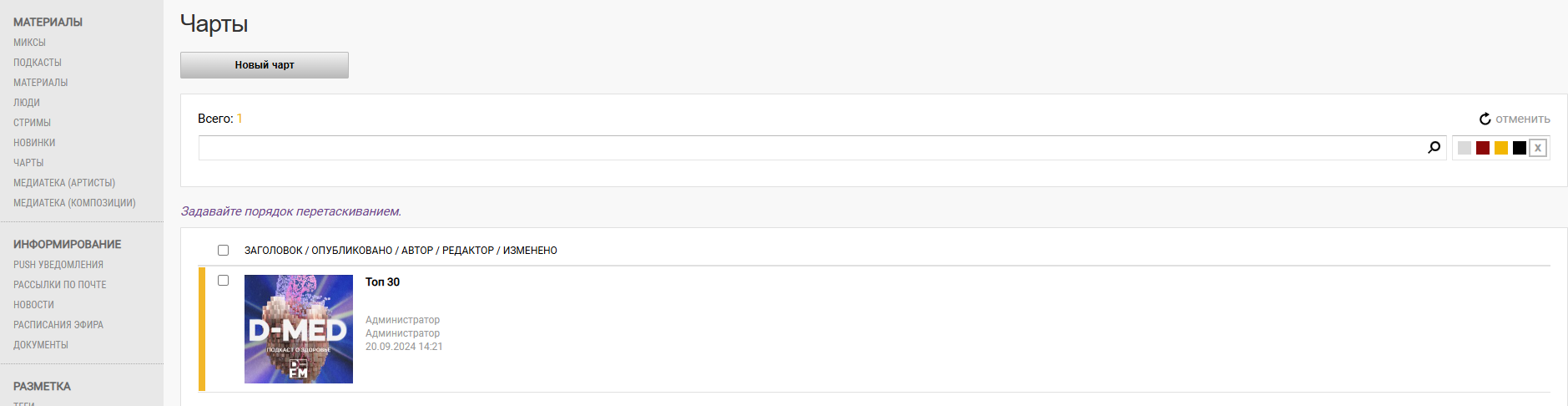
Task: Open Стримы in the sidebar menu
Action: pos(32,123)
